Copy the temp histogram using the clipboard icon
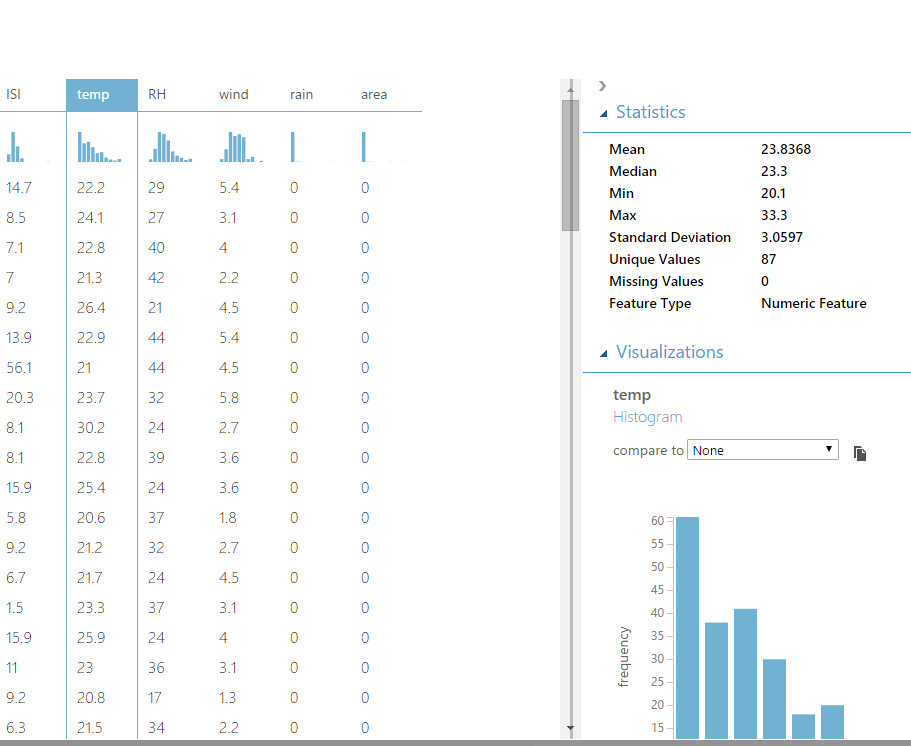Screen dimensions: 911x746 [x=860, y=453]
